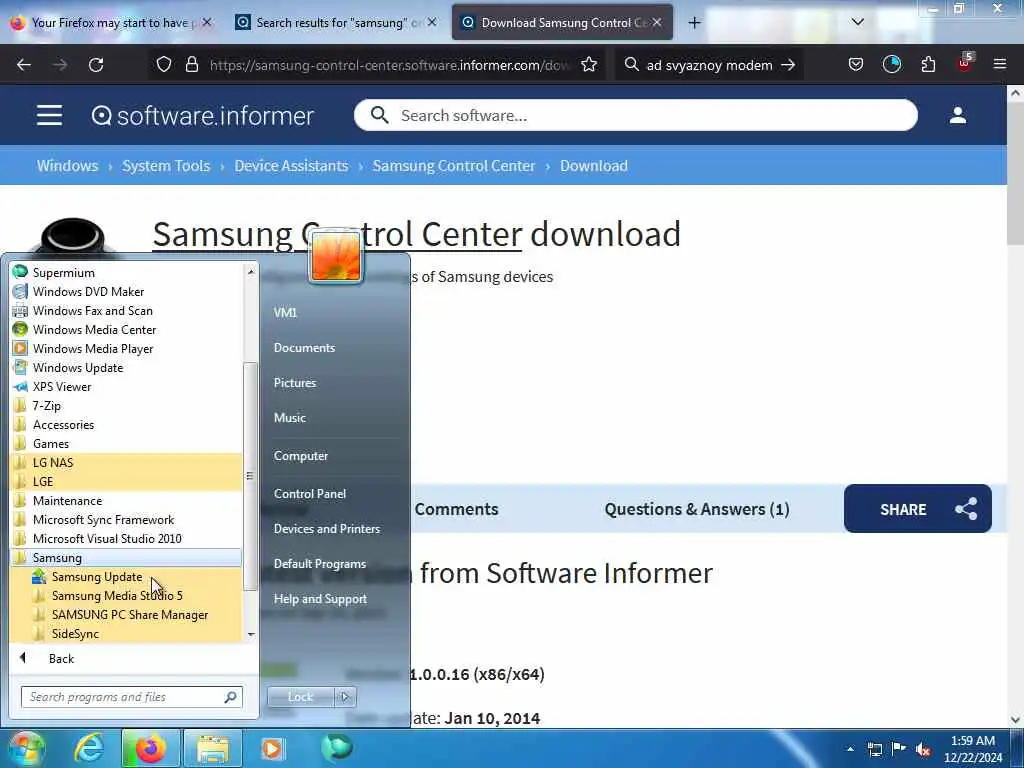Image resolution: width=1024 pixels, height=768 pixels.
Task: Open software.informer site hamburger menu
Action: [x=50, y=116]
